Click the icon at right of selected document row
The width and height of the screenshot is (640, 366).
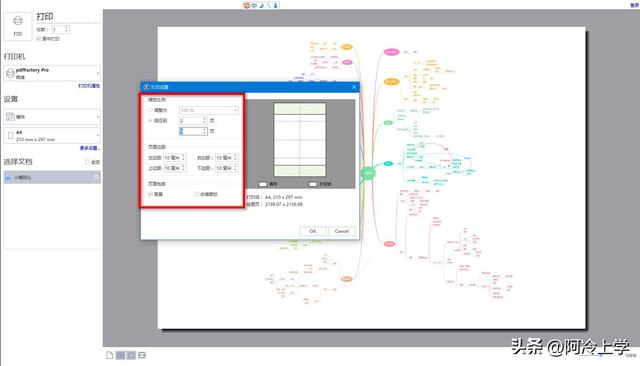pyautogui.click(x=96, y=177)
